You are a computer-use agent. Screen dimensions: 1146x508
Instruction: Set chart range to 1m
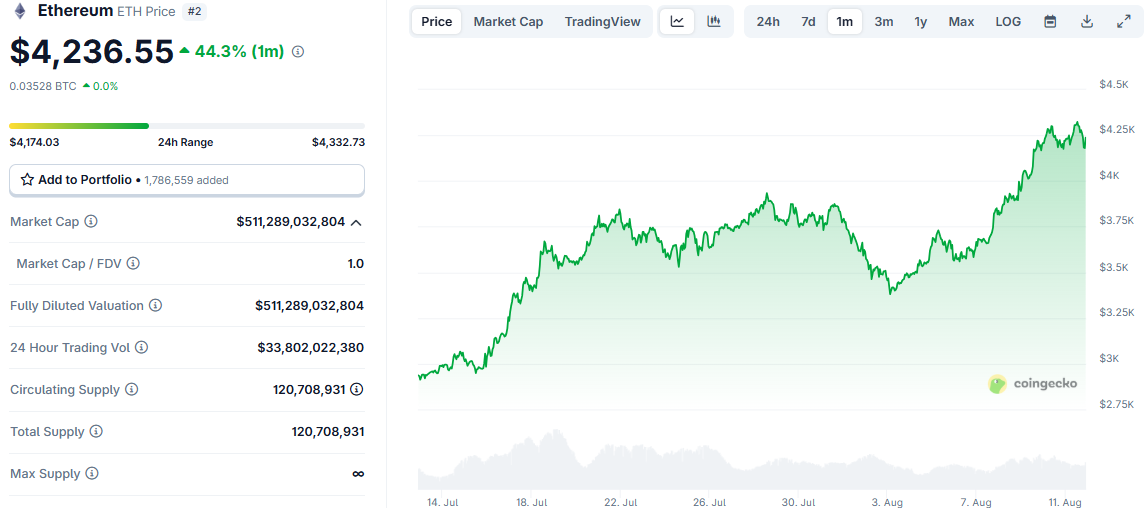[845, 21]
